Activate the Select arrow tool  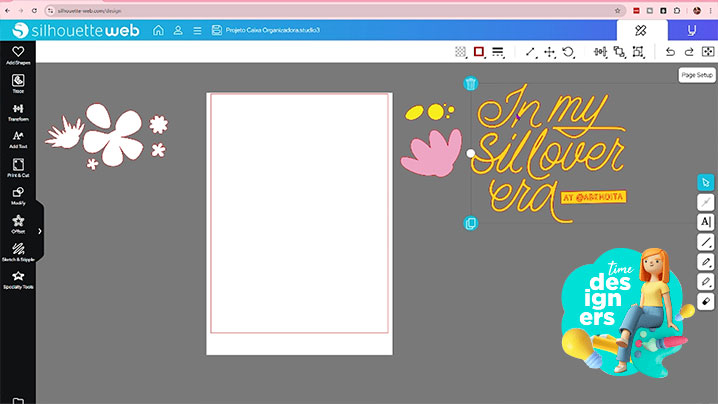click(706, 182)
